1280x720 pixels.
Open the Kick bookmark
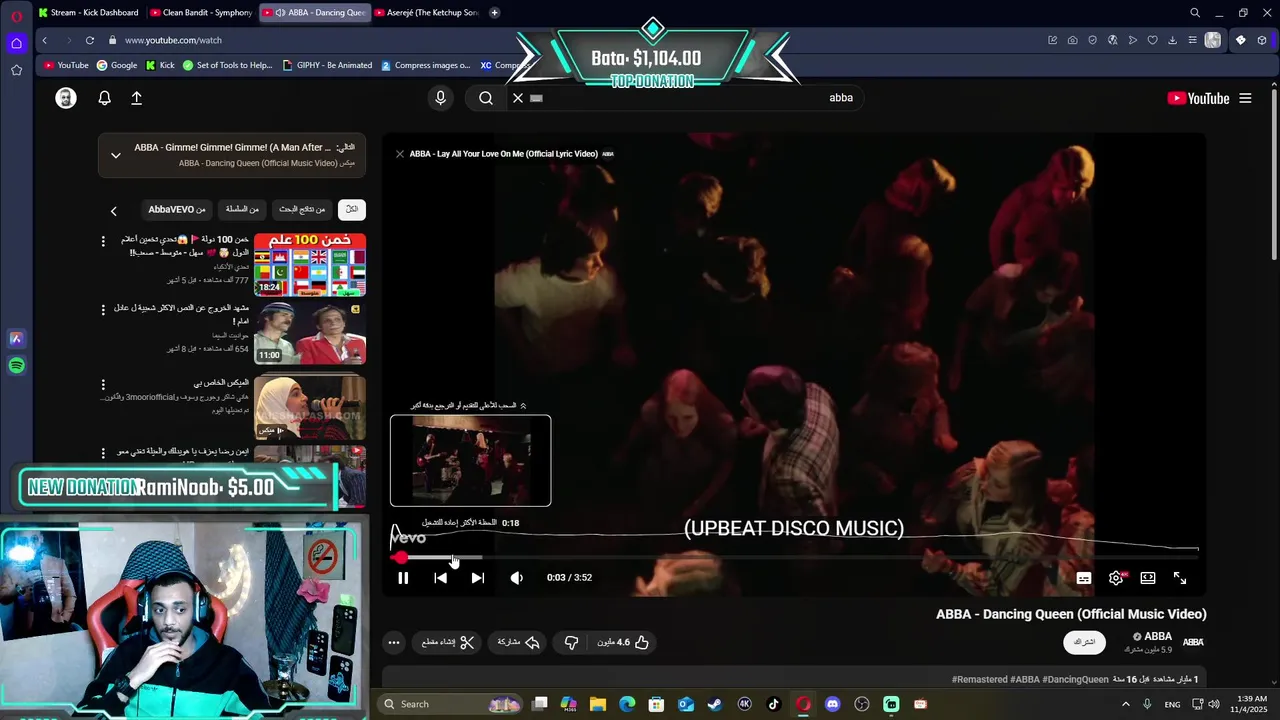click(160, 65)
